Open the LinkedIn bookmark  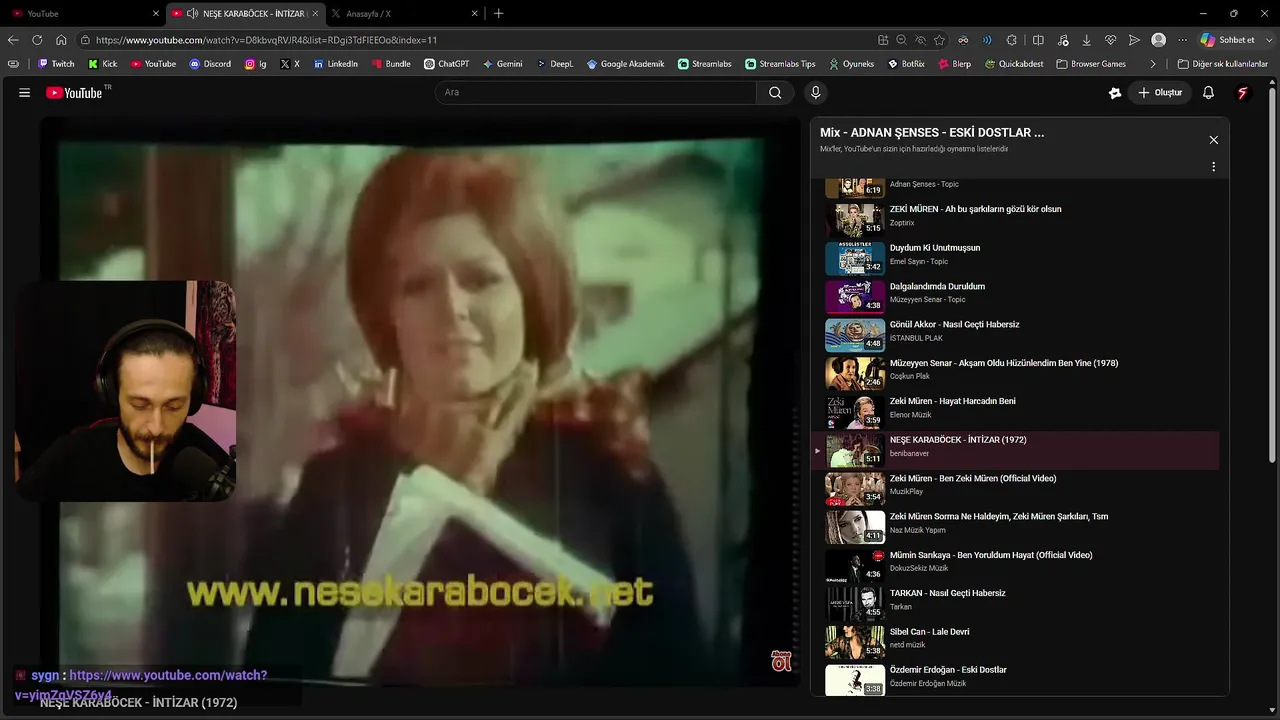click(x=335, y=64)
